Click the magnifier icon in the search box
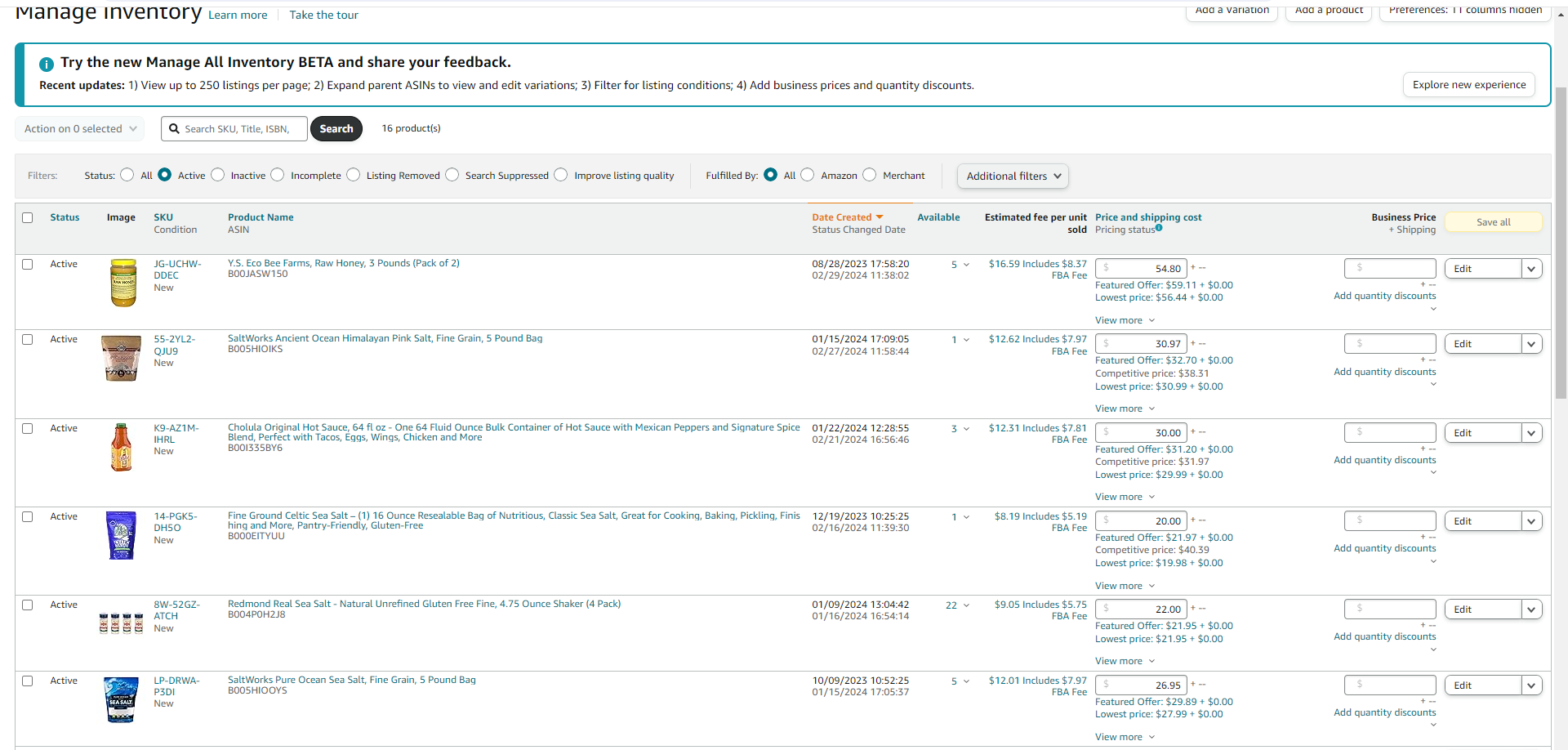The height and width of the screenshot is (750, 1568). tap(174, 128)
